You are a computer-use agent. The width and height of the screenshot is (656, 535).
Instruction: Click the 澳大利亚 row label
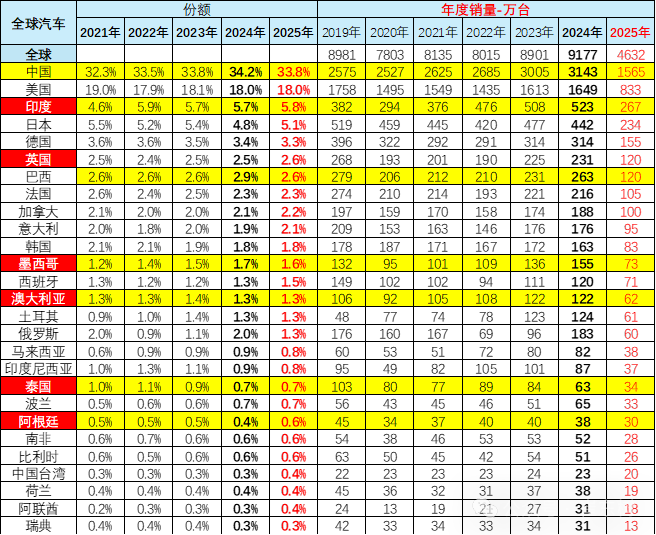pos(39,298)
